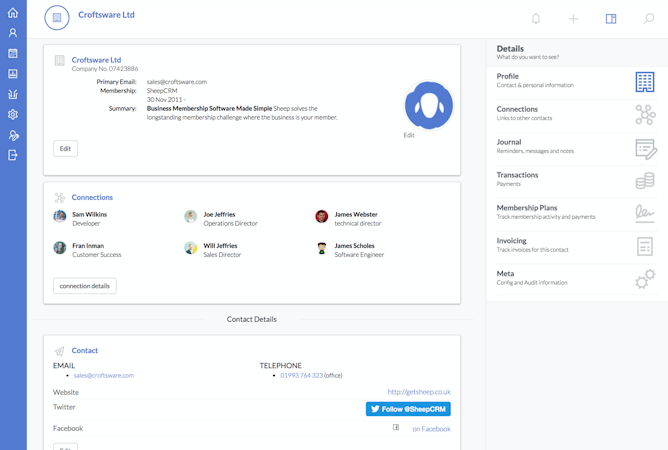Open notifications bell

coord(536,18)
